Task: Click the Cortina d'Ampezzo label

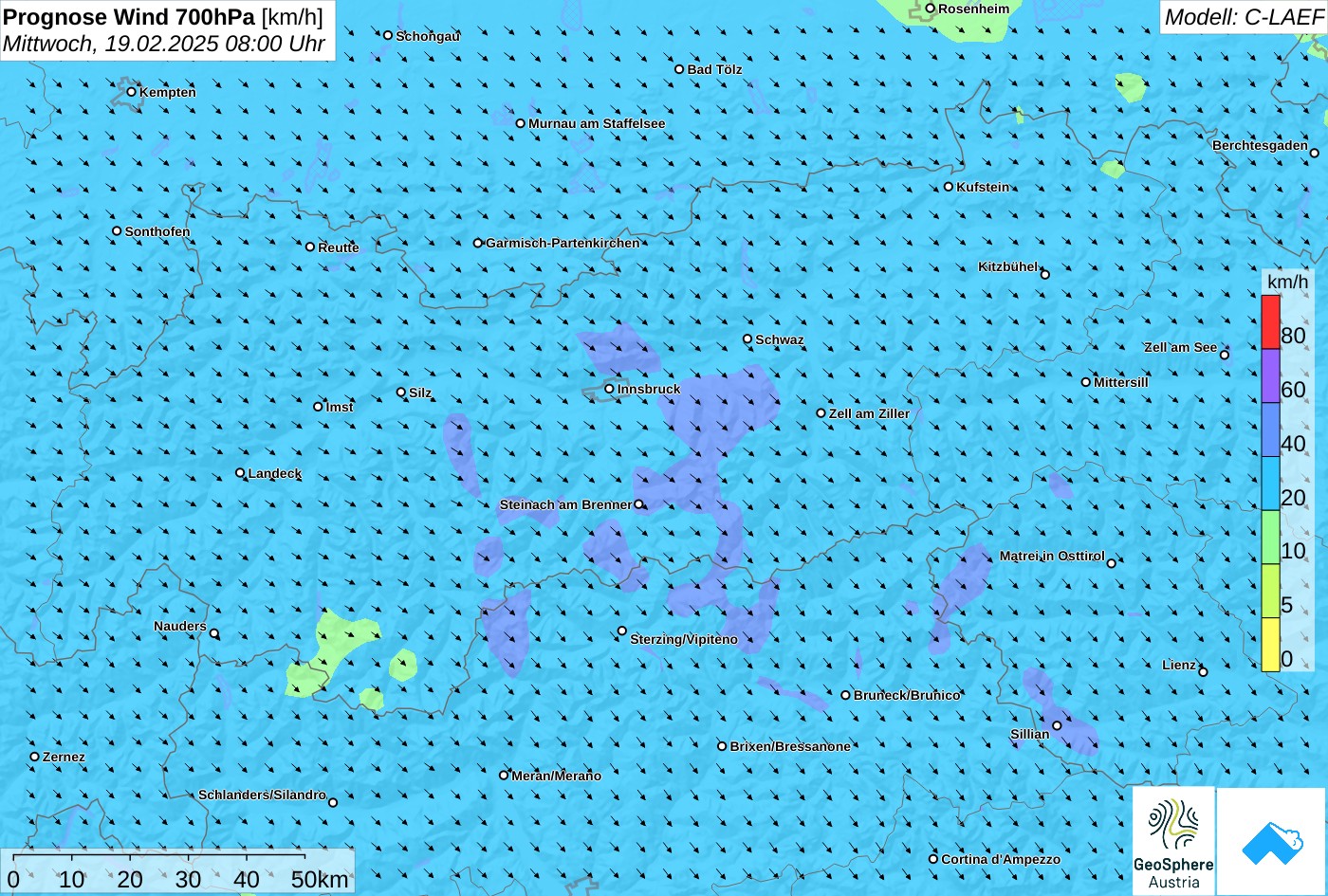Action: [1001, 859]
